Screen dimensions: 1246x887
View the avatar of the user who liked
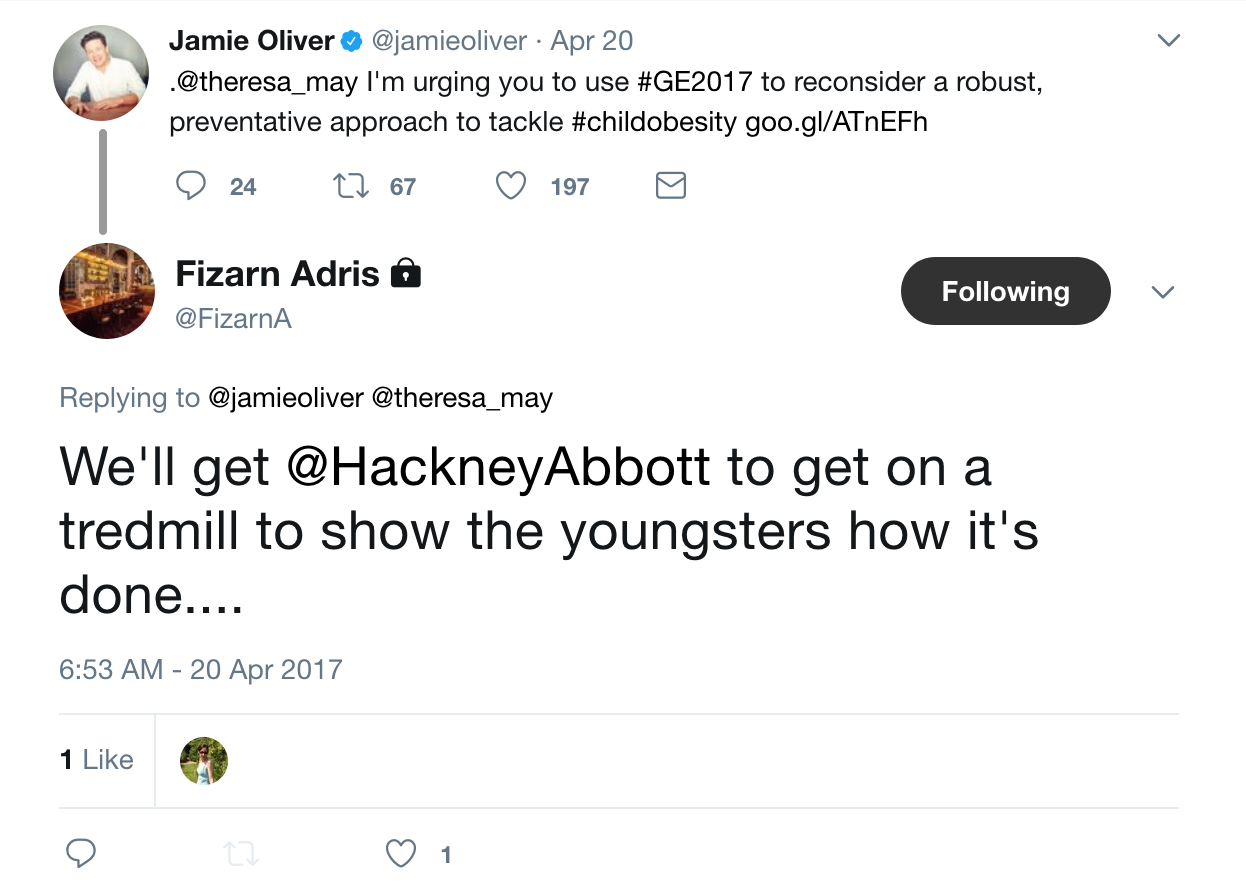tap(204, 760)
